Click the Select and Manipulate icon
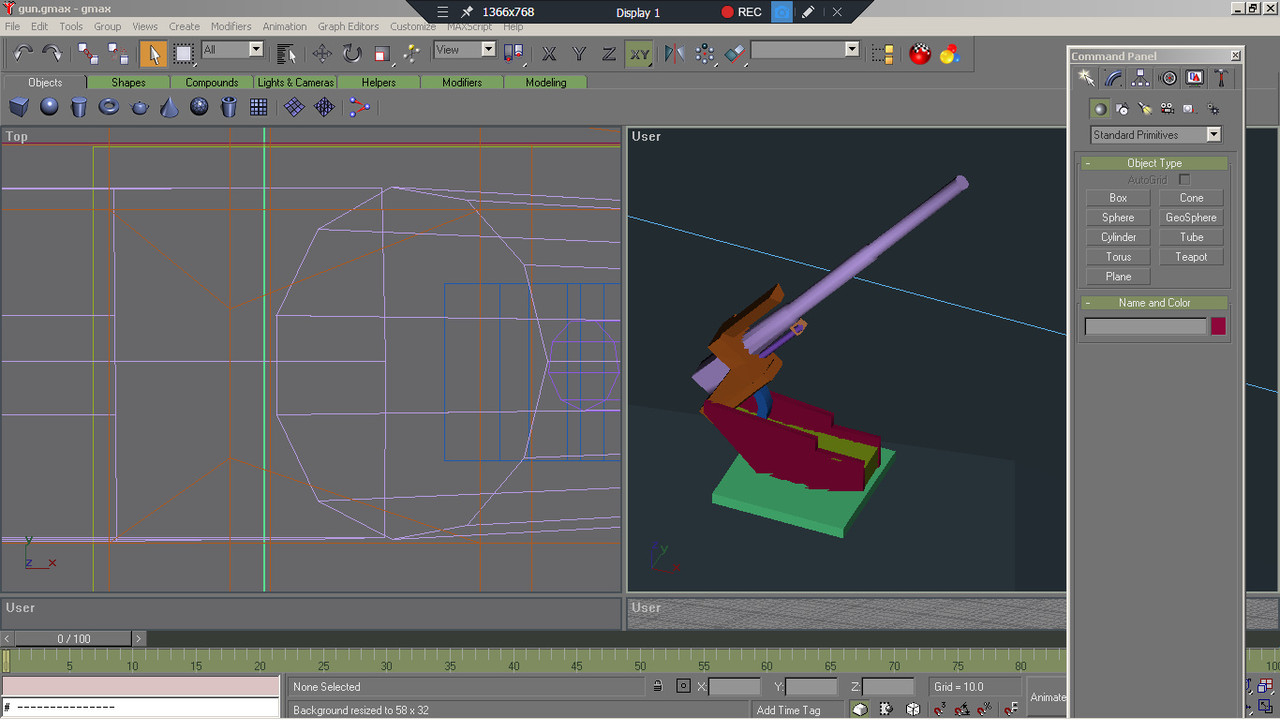 click(x=411, y=53)
